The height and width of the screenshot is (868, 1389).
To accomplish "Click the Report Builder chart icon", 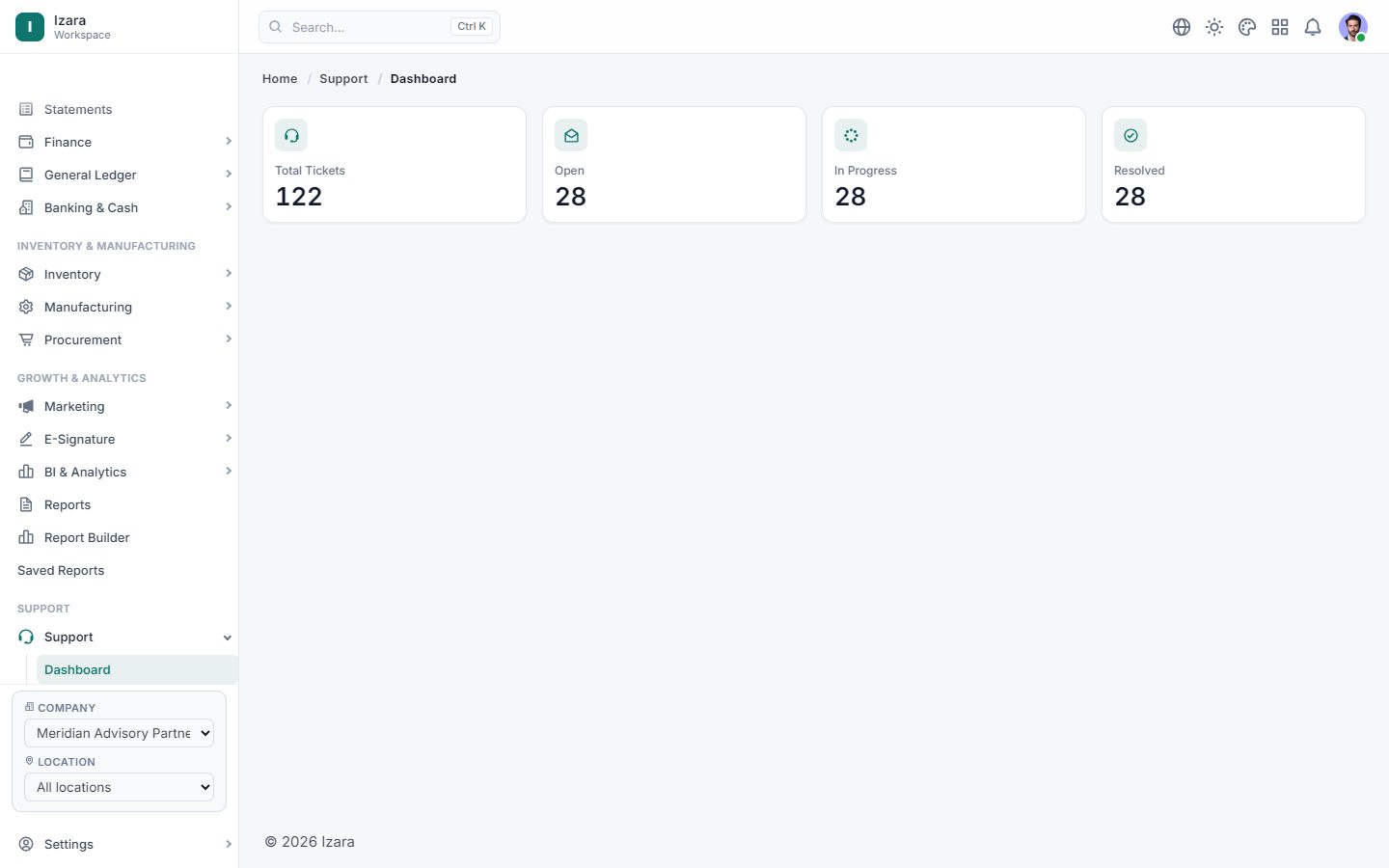I will click(x=26, y=537).
